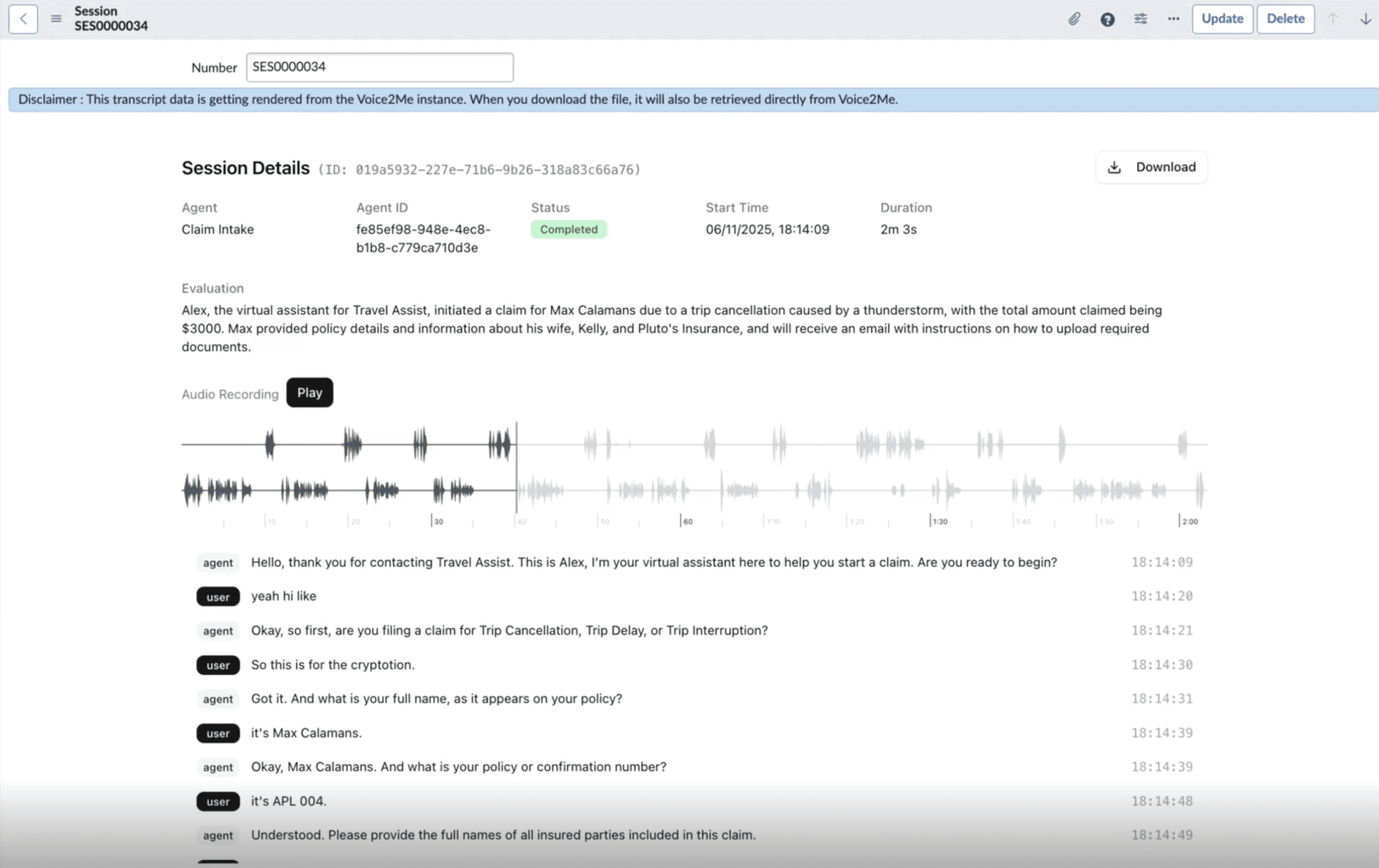Click the session ID text

point(479,170)
